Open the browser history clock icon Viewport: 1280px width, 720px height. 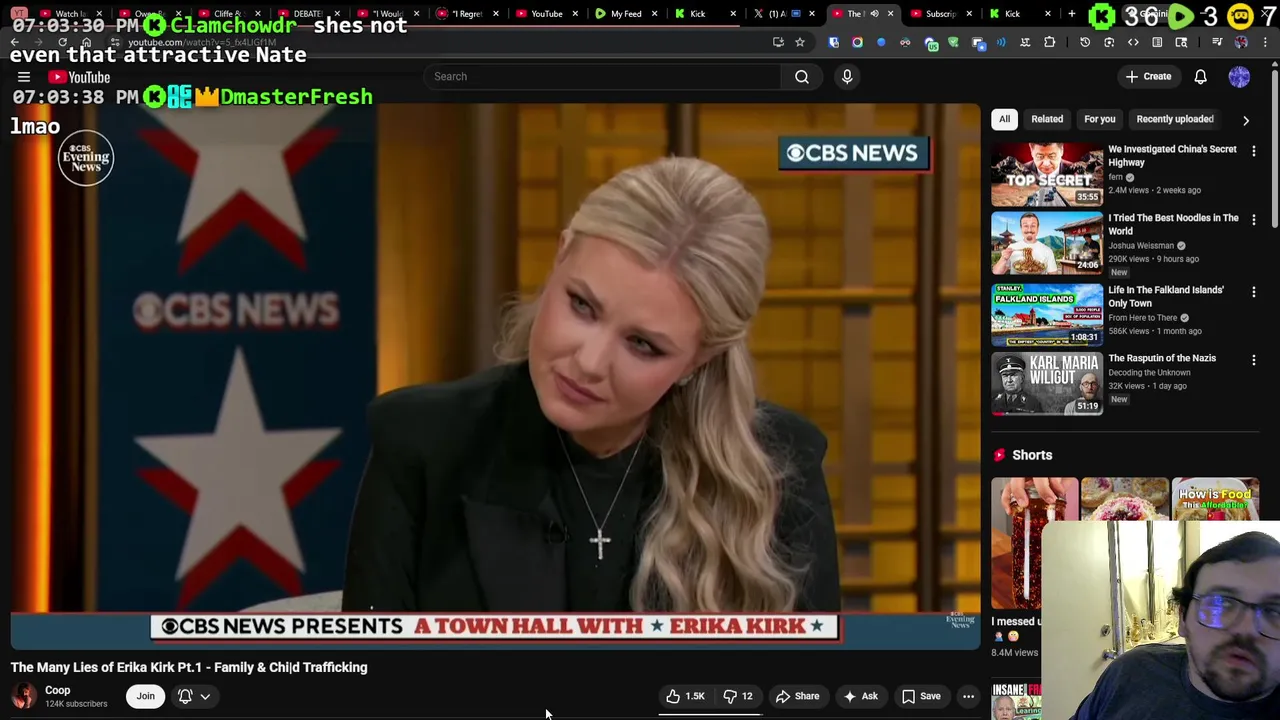tap(1085, 42)
